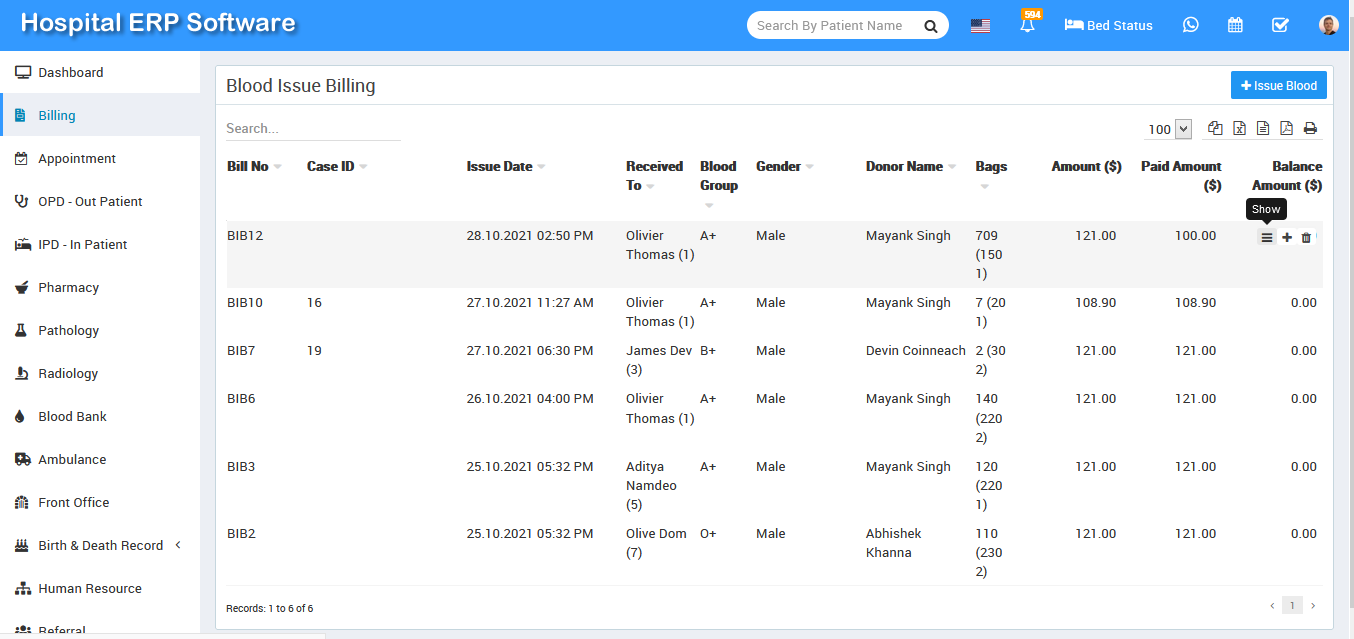Image resolution: width=1354 pixels, height=639 pixels.
Task: Print the table using printer icon
Action: pos(1310,128)
